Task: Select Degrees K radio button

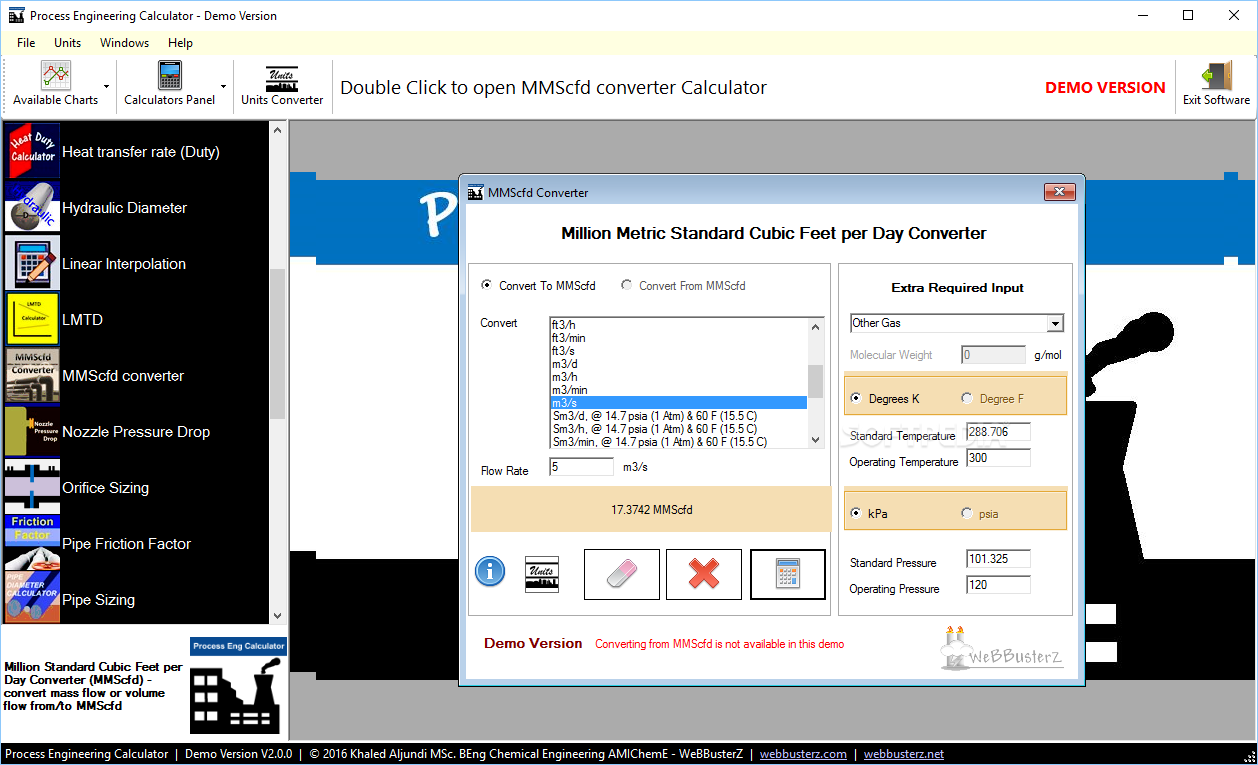Action: 856,398
